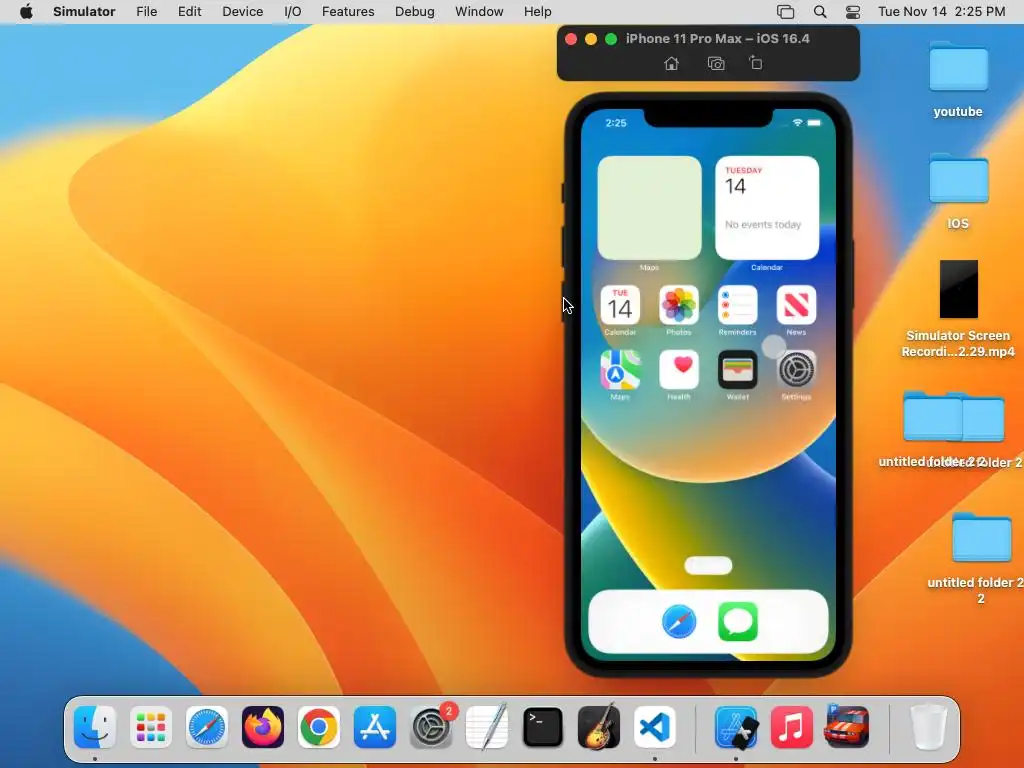1024x768 pixels.
Task: Open the Help menu
Action: (x=537, y=12)
